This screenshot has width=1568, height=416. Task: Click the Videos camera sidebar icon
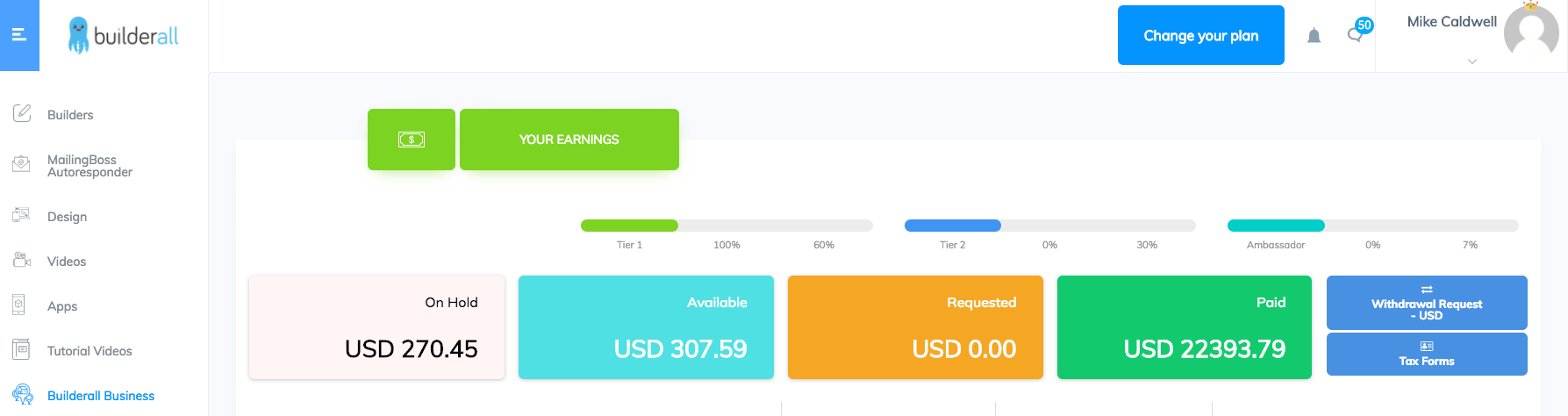pos(22,261)
